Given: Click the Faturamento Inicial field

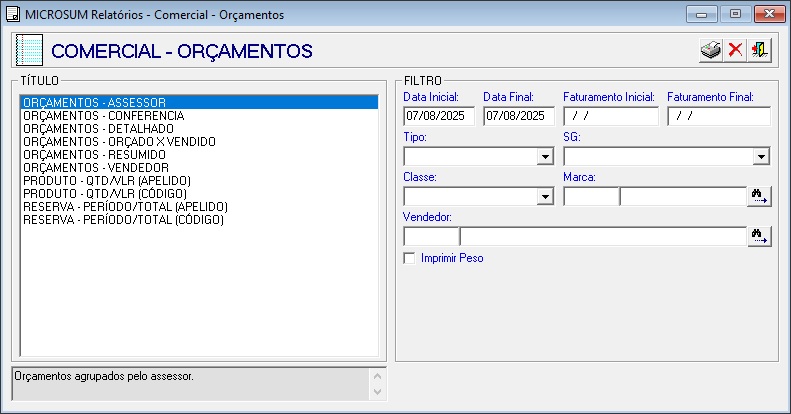Looking at the screenshot, I should tap(611, 116).
